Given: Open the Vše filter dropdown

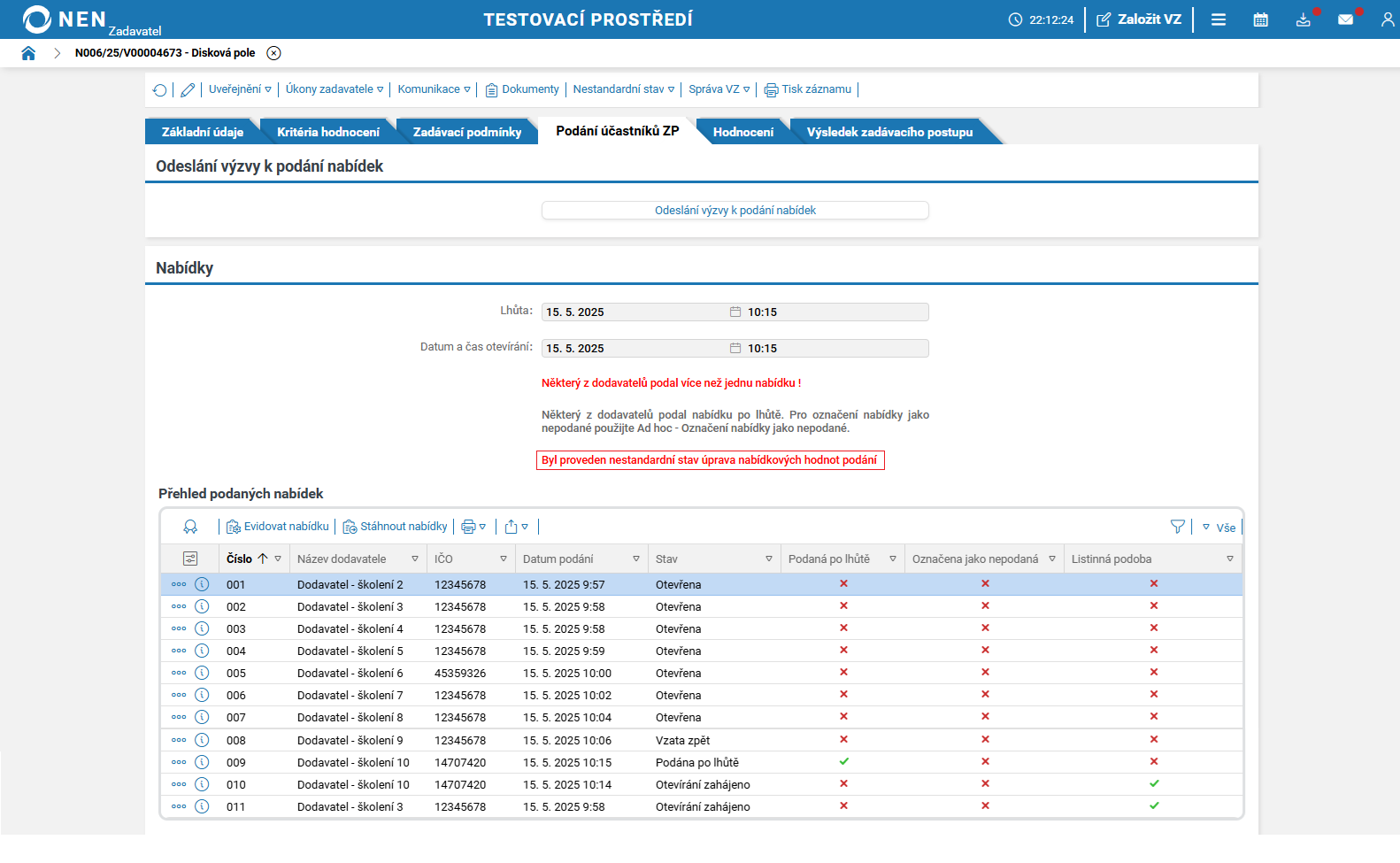Looking at the screenshot, I should point(1219,528).
